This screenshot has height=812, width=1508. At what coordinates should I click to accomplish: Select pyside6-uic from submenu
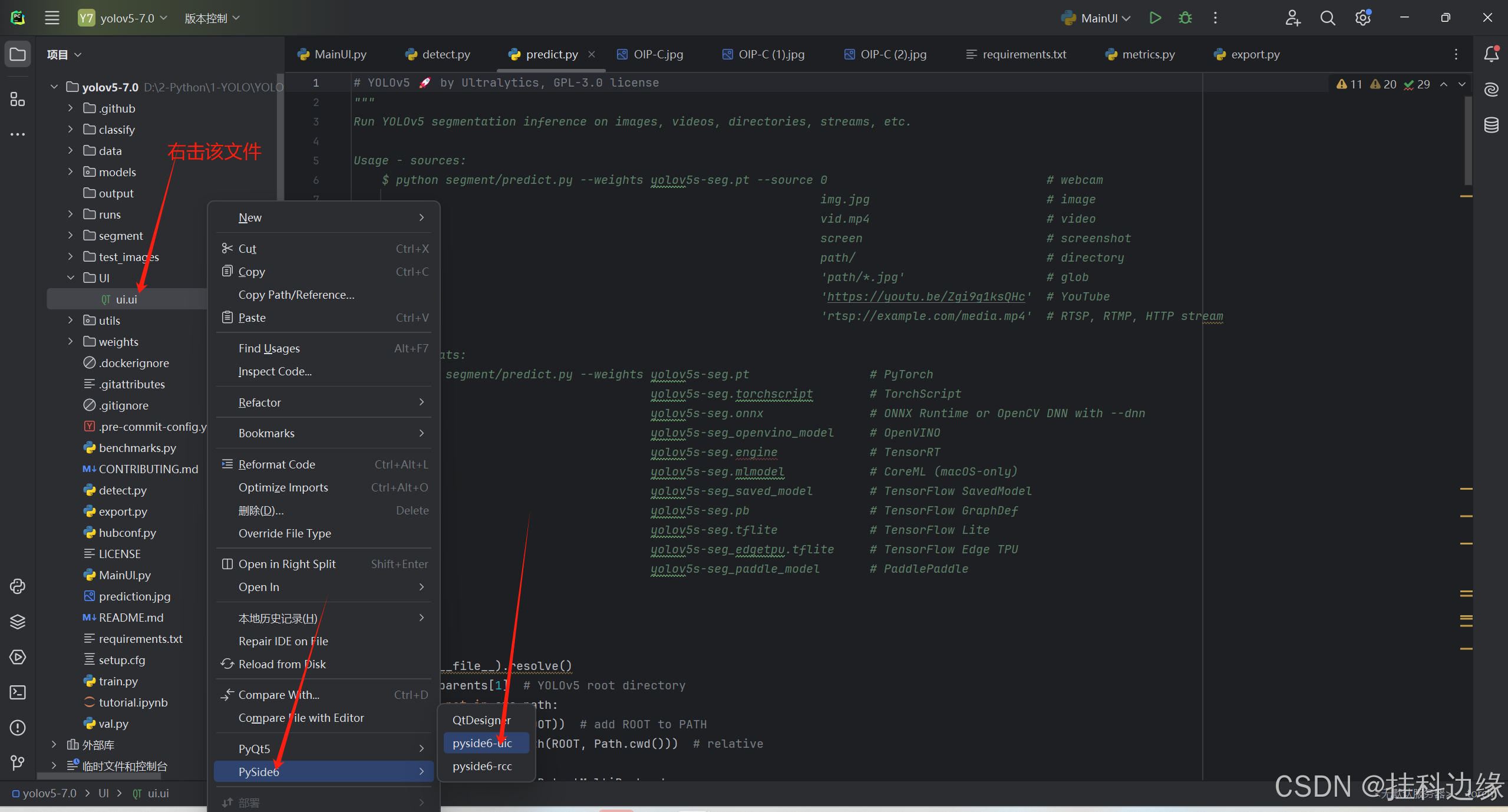[482, 743]
